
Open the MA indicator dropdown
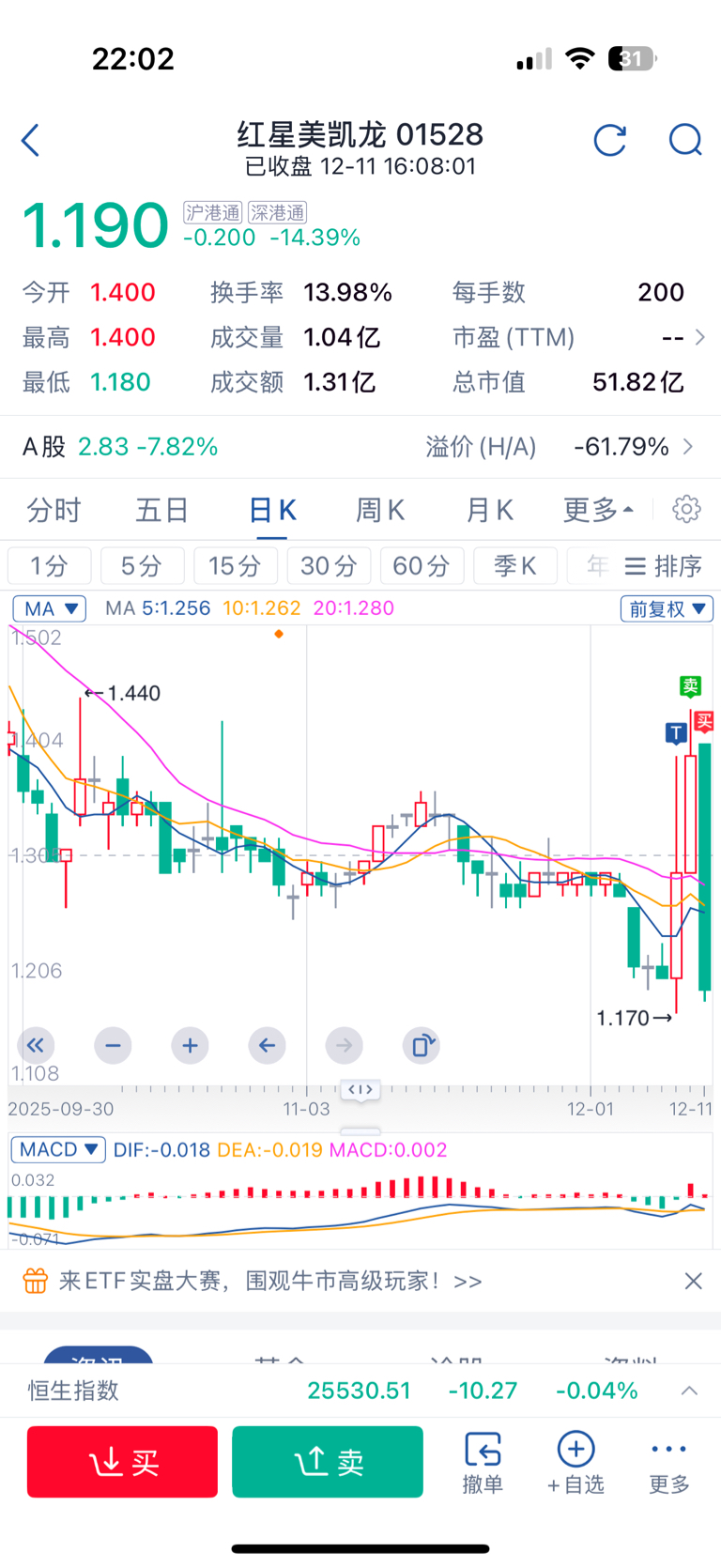tap(49, 608)
